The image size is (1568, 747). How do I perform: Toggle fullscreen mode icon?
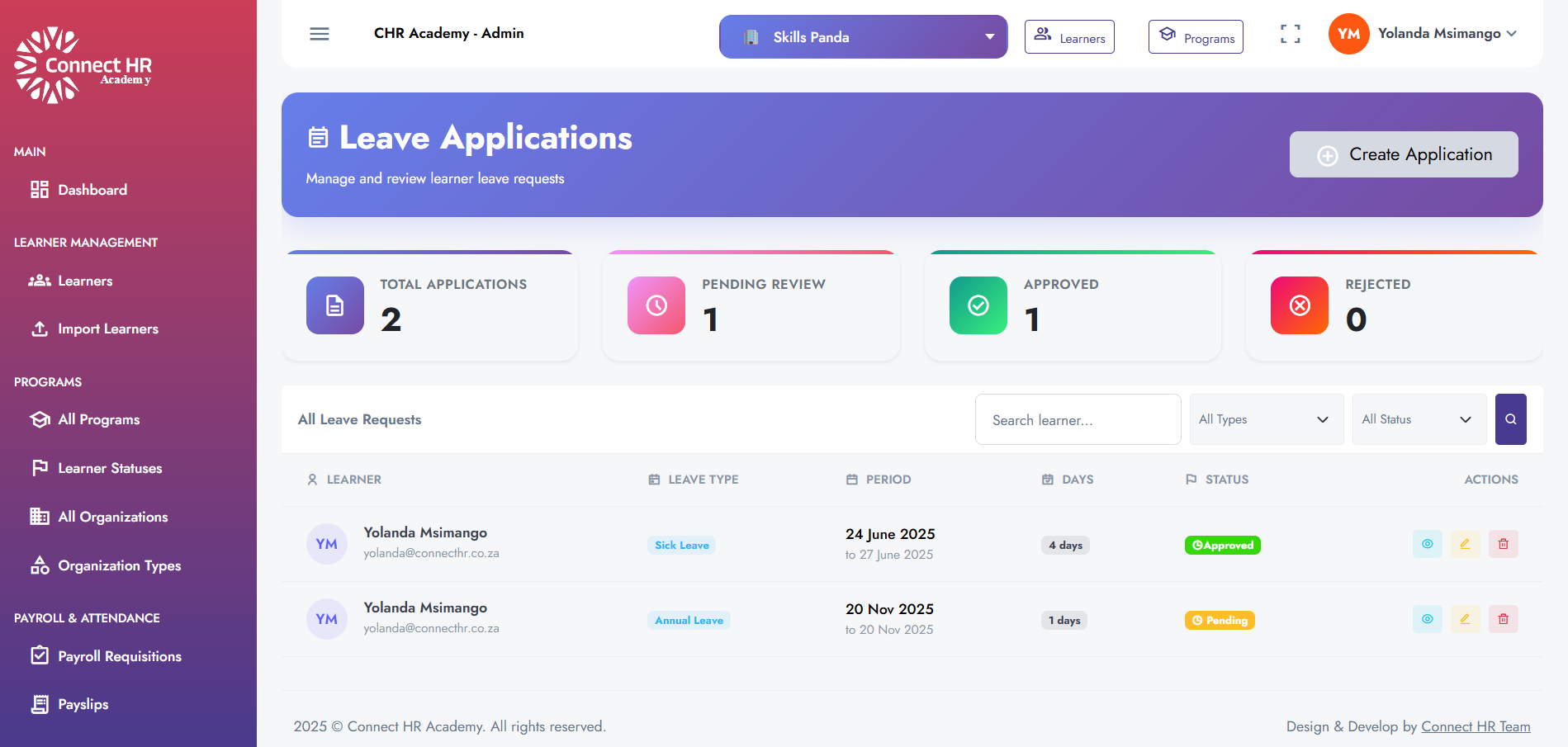point(1290,34)
